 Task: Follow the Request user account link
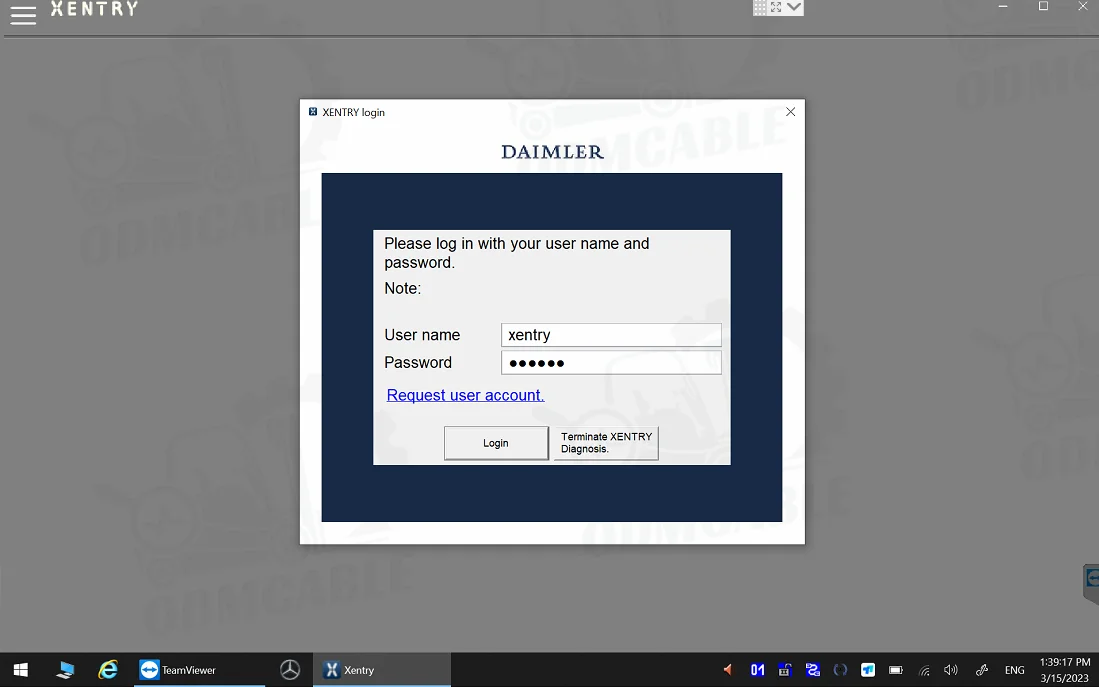click(465, 395)
